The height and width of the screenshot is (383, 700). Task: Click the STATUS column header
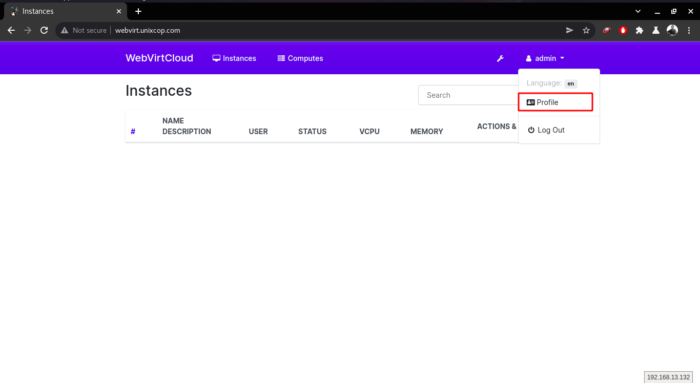pos(312,131)
